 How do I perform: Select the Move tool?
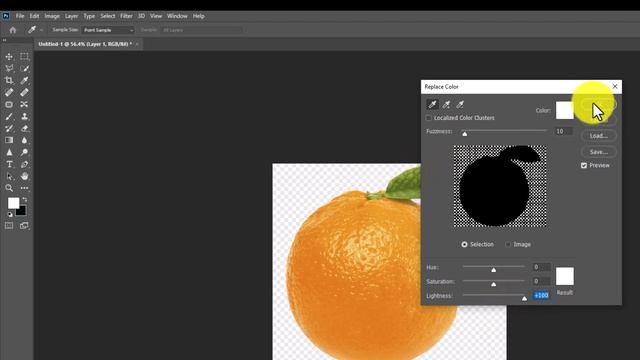click(x=9, y=57)
